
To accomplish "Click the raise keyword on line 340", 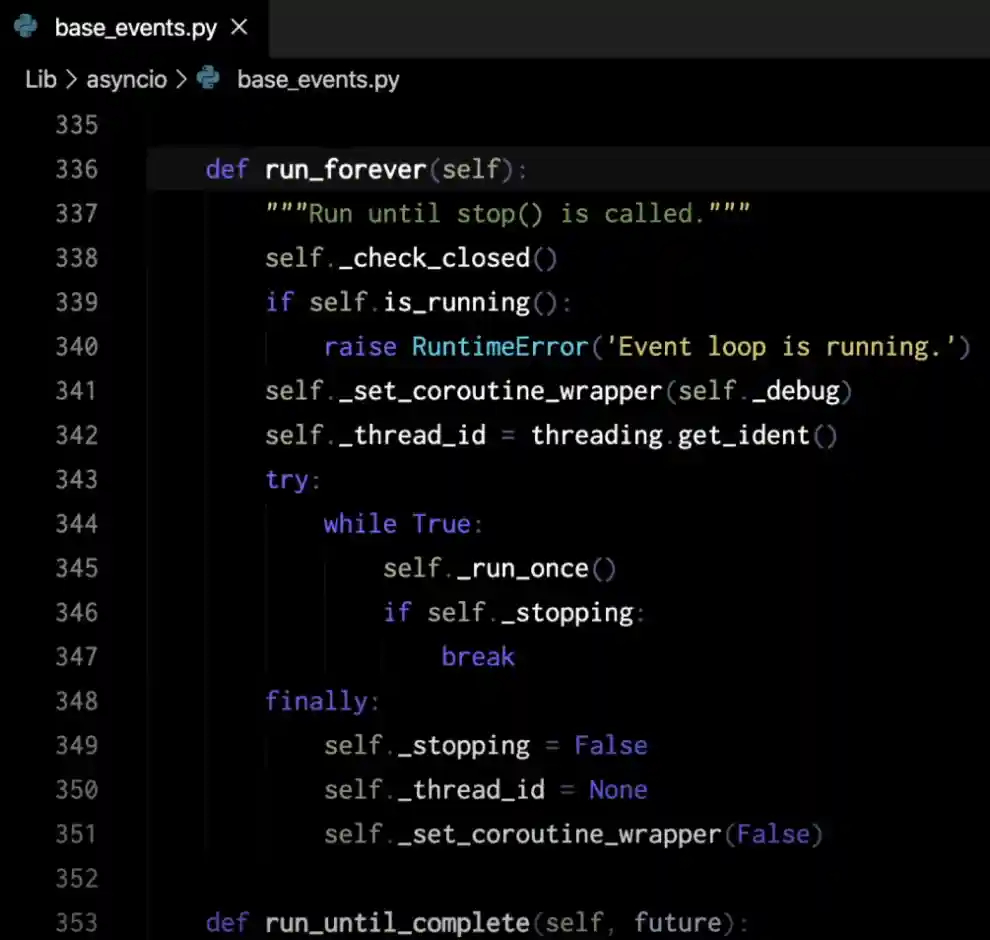I will coord(361,347).
